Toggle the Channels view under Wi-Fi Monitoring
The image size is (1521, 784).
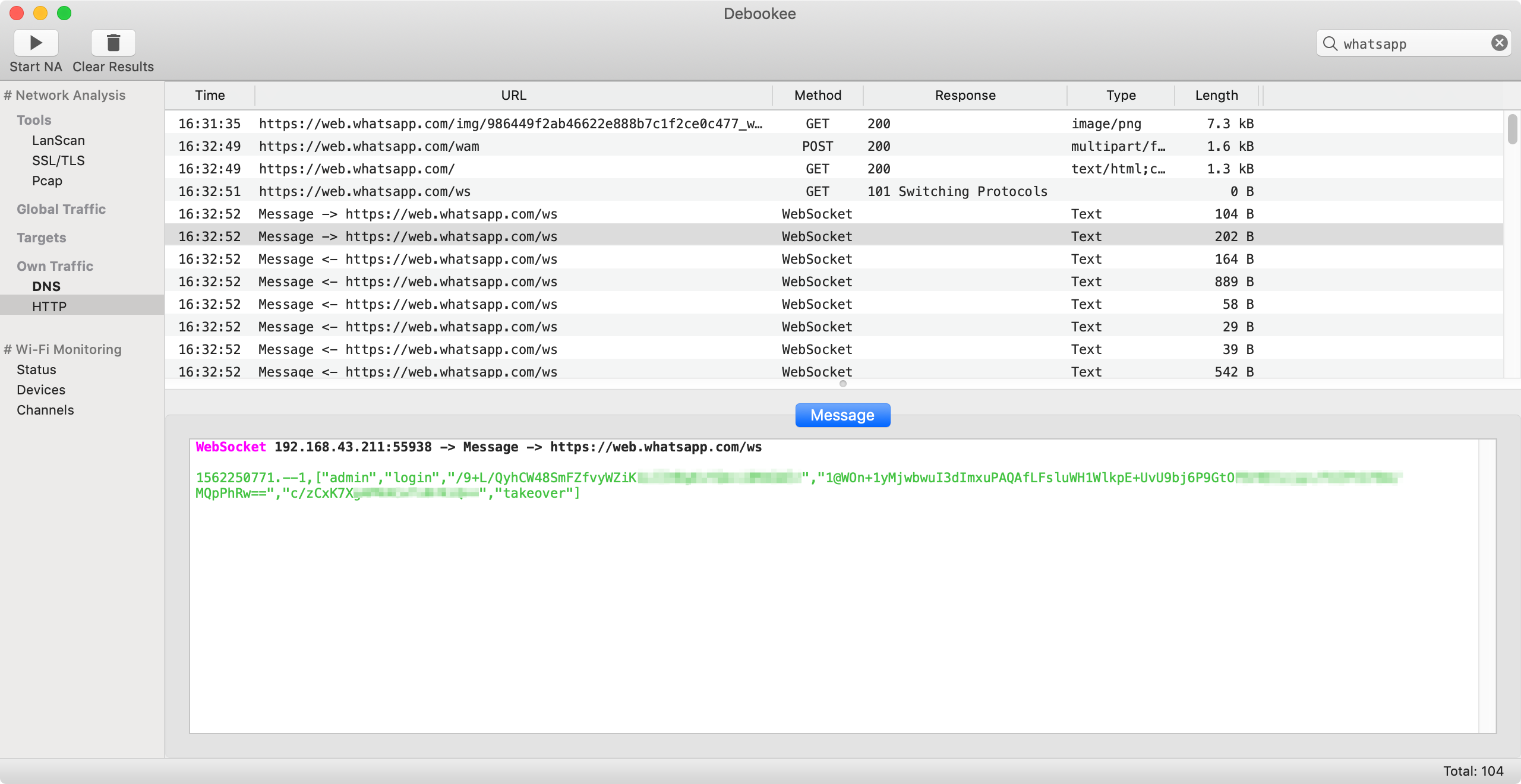[x=44, y=409]
